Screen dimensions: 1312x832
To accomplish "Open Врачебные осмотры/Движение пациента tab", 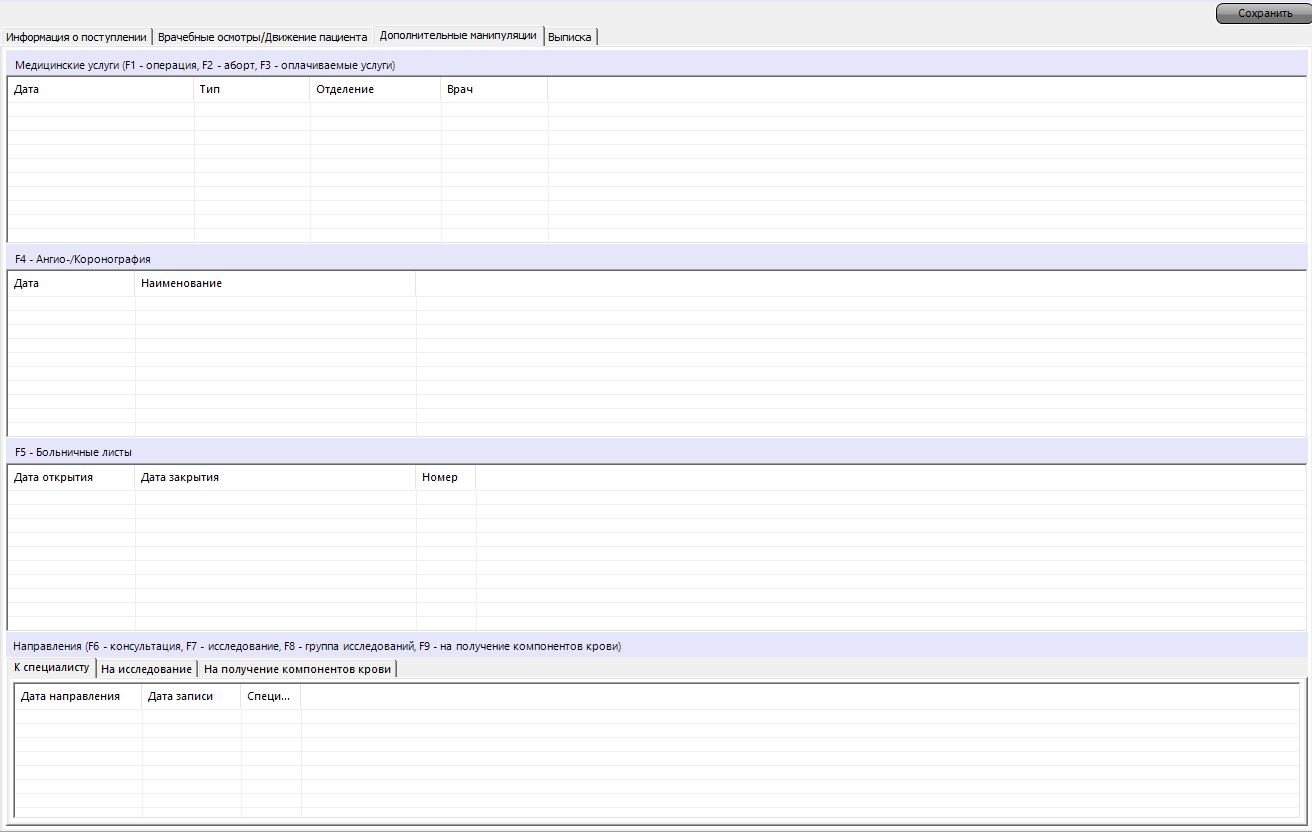I will pos(263,37).
